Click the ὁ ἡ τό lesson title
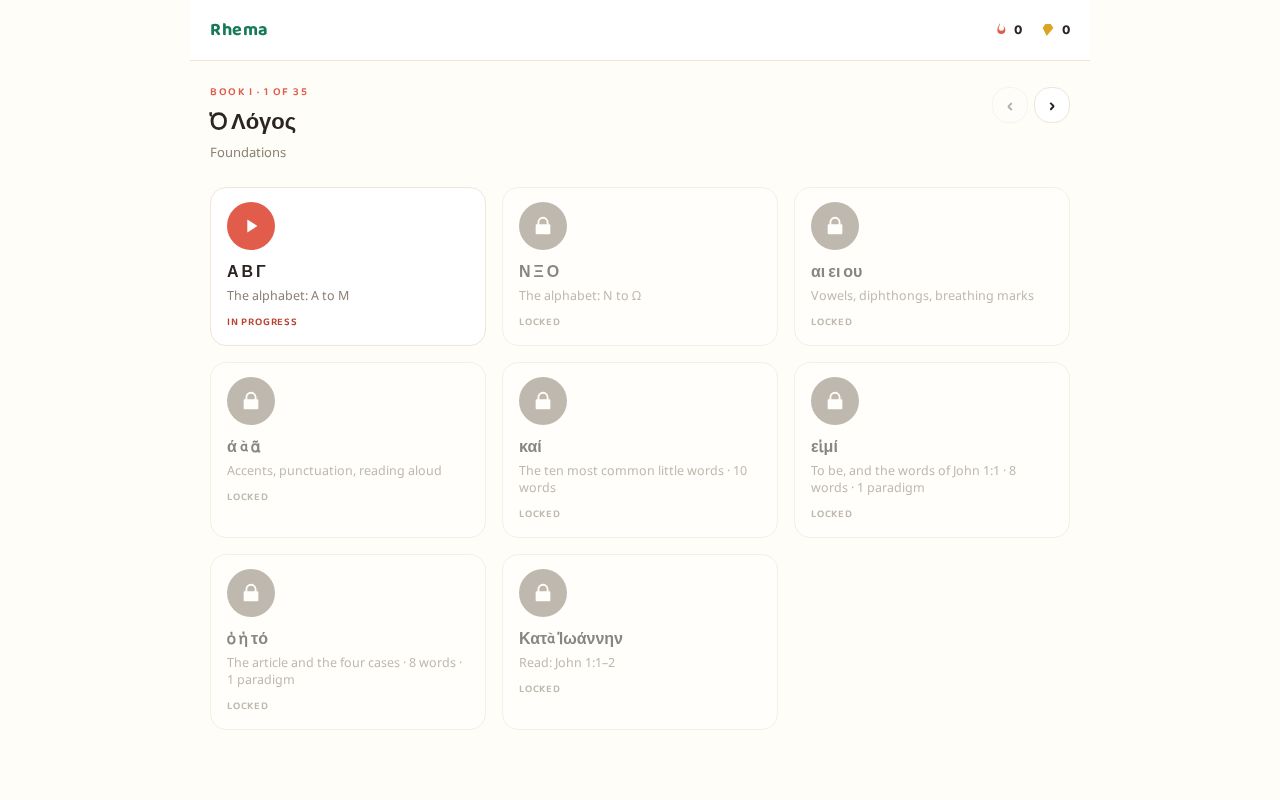 (247, 638)
